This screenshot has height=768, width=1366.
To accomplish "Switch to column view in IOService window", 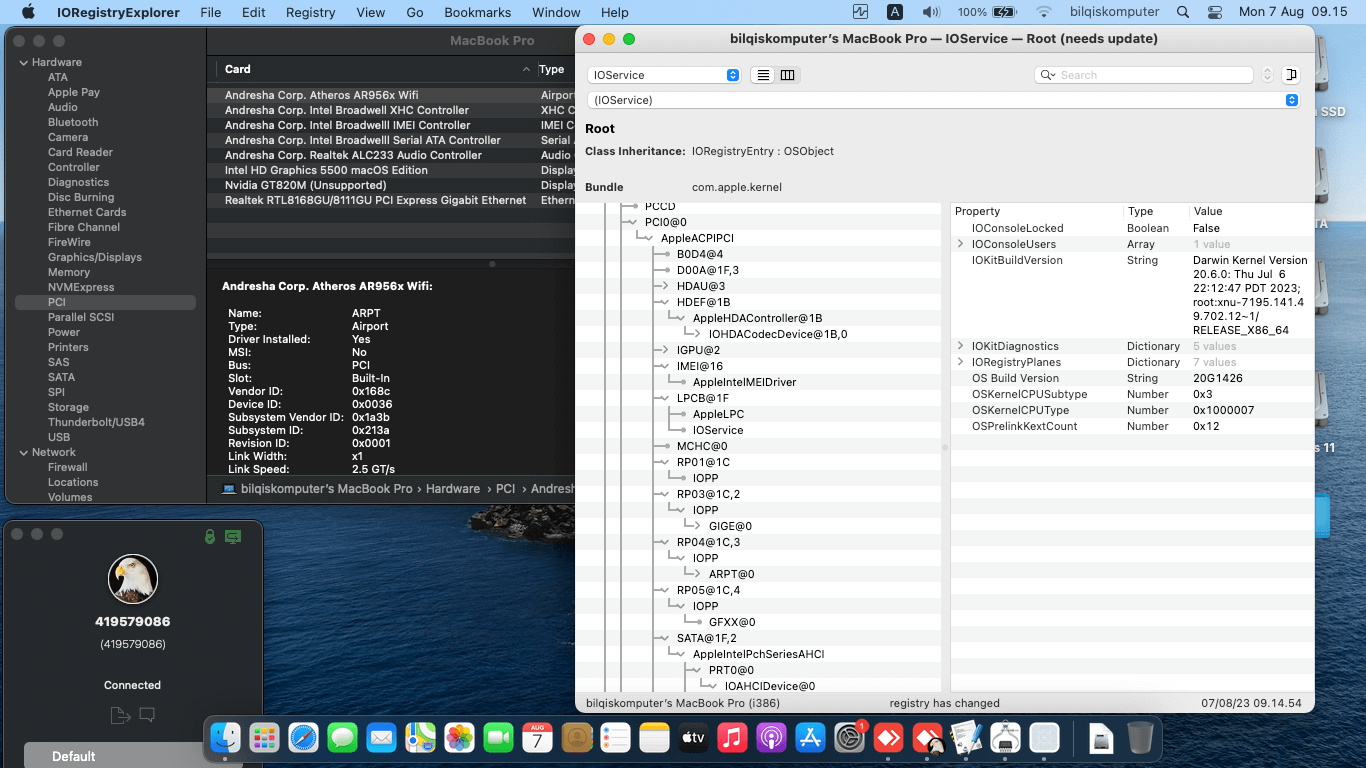I will [788, 75].
